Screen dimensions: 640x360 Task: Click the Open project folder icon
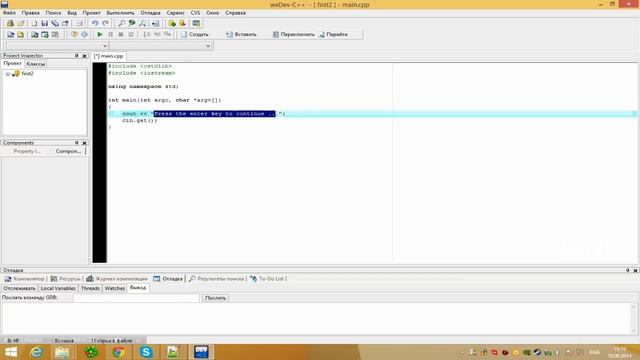pyautogui.click(x=21, y=24)
